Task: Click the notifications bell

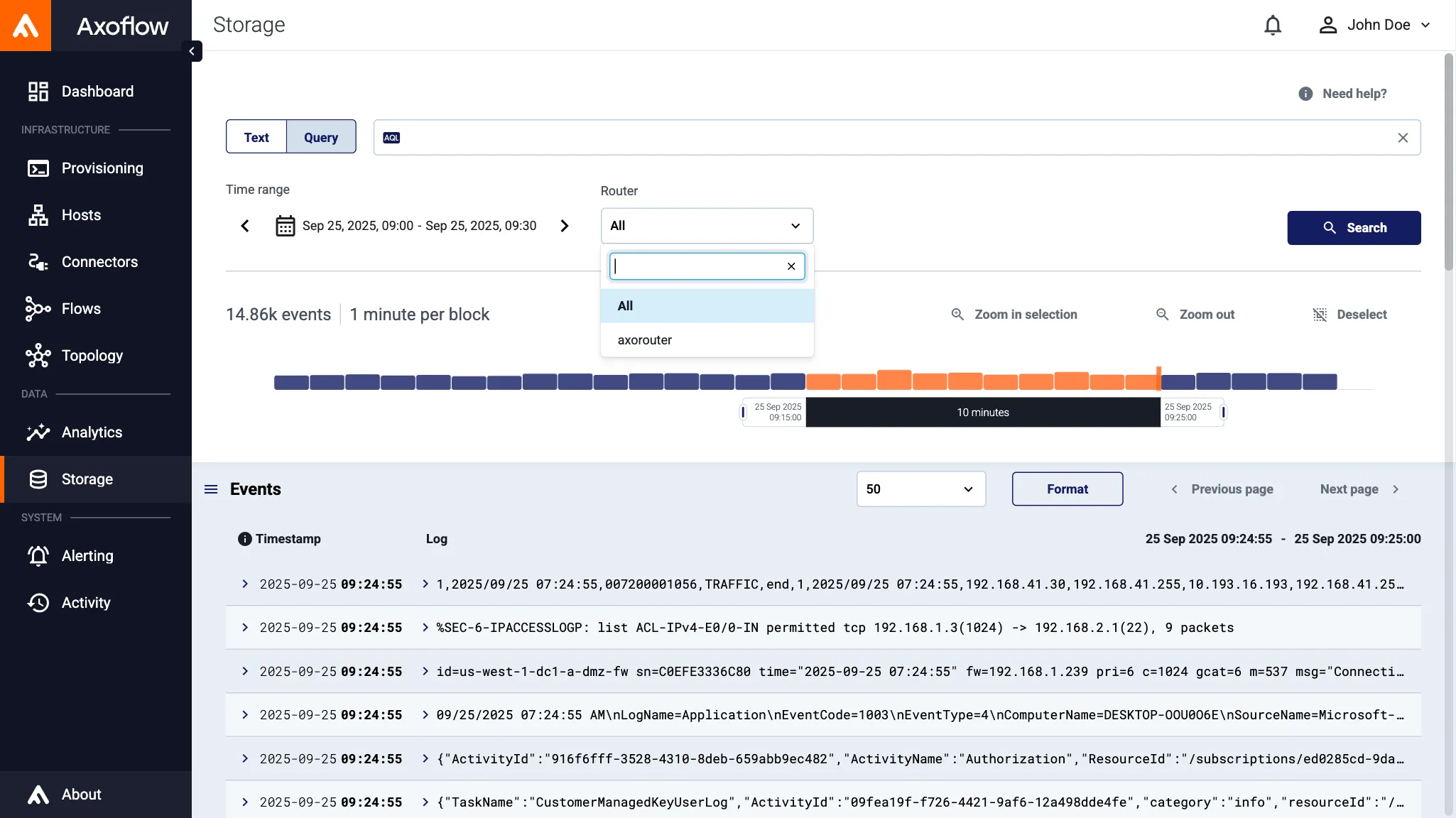Action: tap(1272, 25)
